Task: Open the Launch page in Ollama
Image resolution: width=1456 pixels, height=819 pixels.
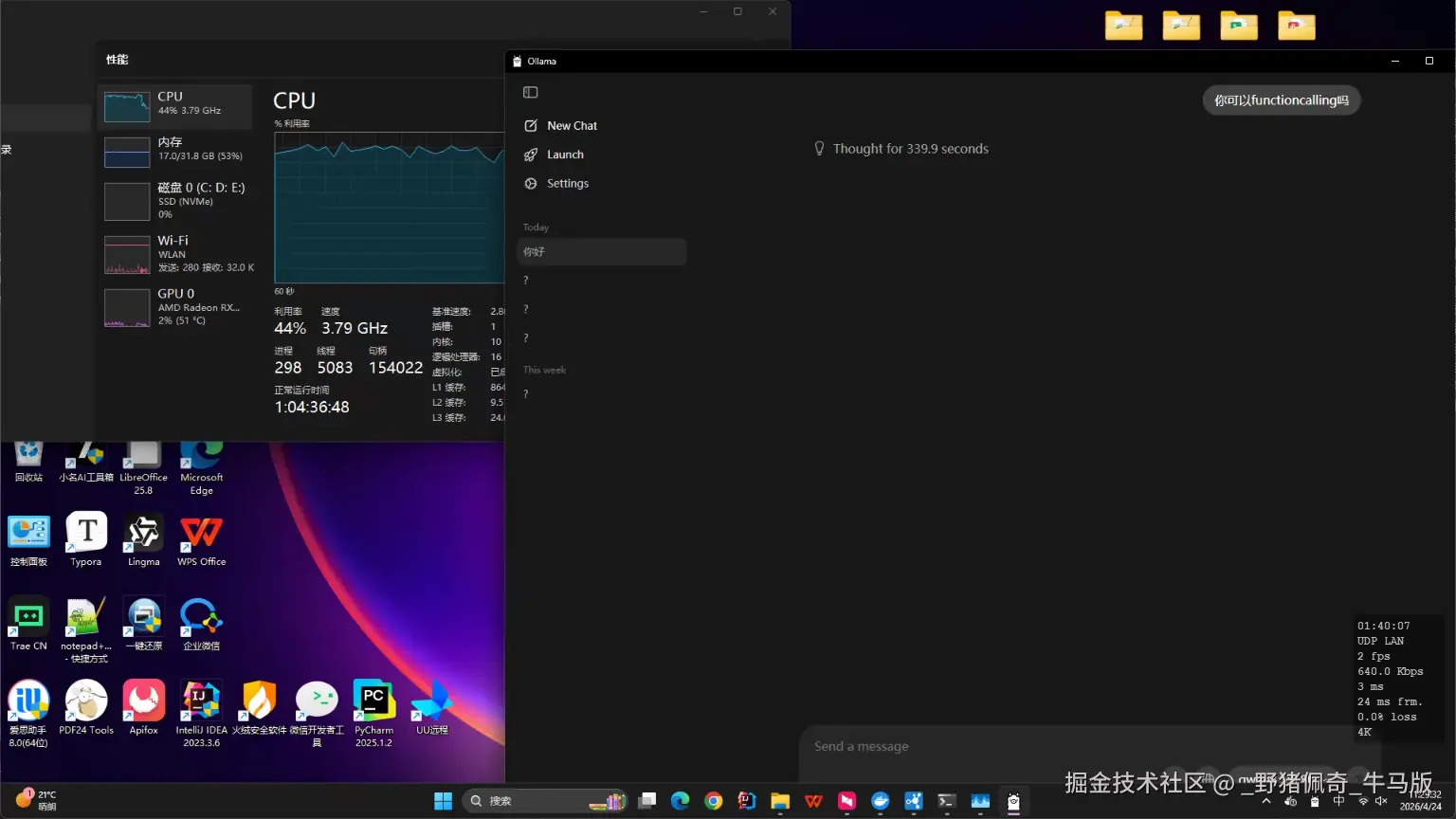Action: pos(564,155)
